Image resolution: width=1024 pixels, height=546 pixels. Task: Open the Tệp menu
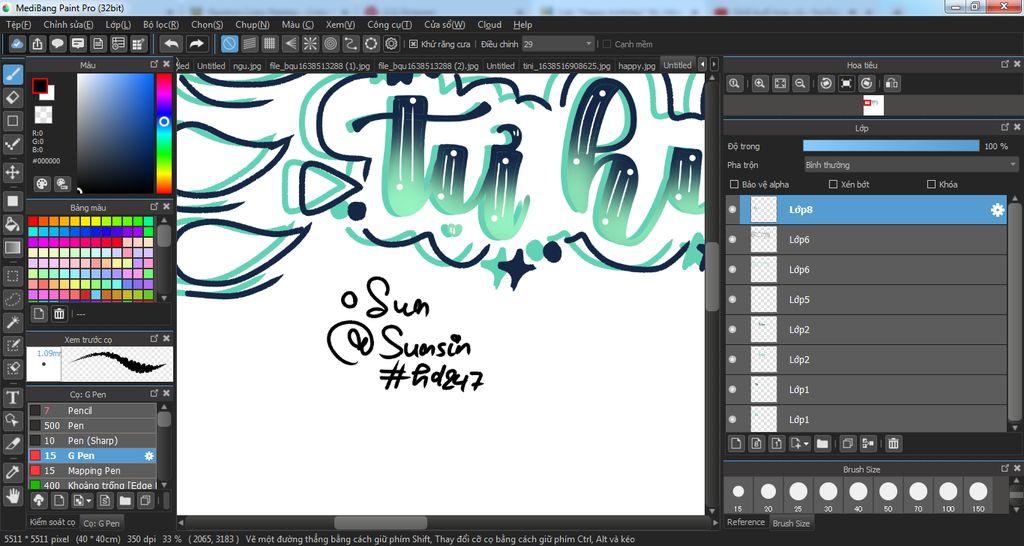tap(18, 24)
